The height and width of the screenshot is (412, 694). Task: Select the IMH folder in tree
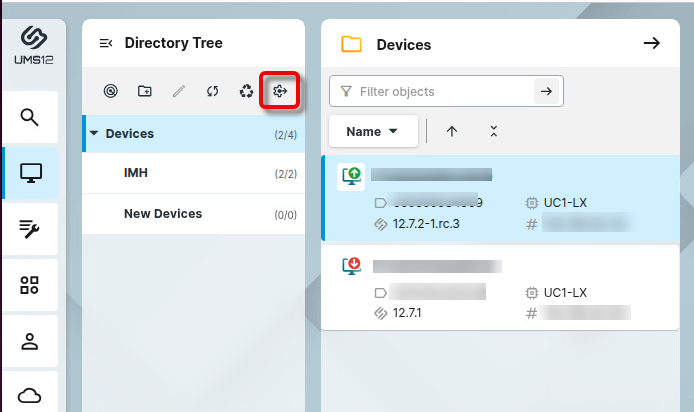pyautogui.click(x=136, y=173)
